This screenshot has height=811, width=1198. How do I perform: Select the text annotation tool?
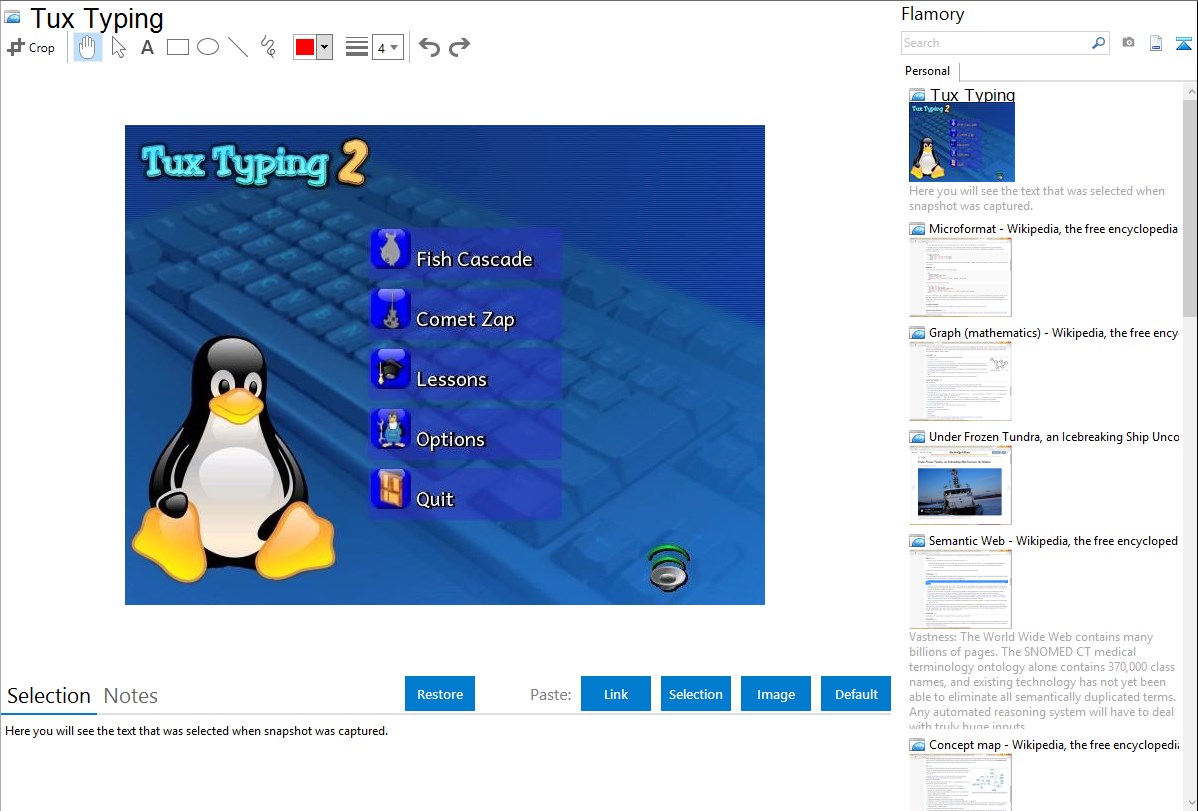click(x=147, y=47)
